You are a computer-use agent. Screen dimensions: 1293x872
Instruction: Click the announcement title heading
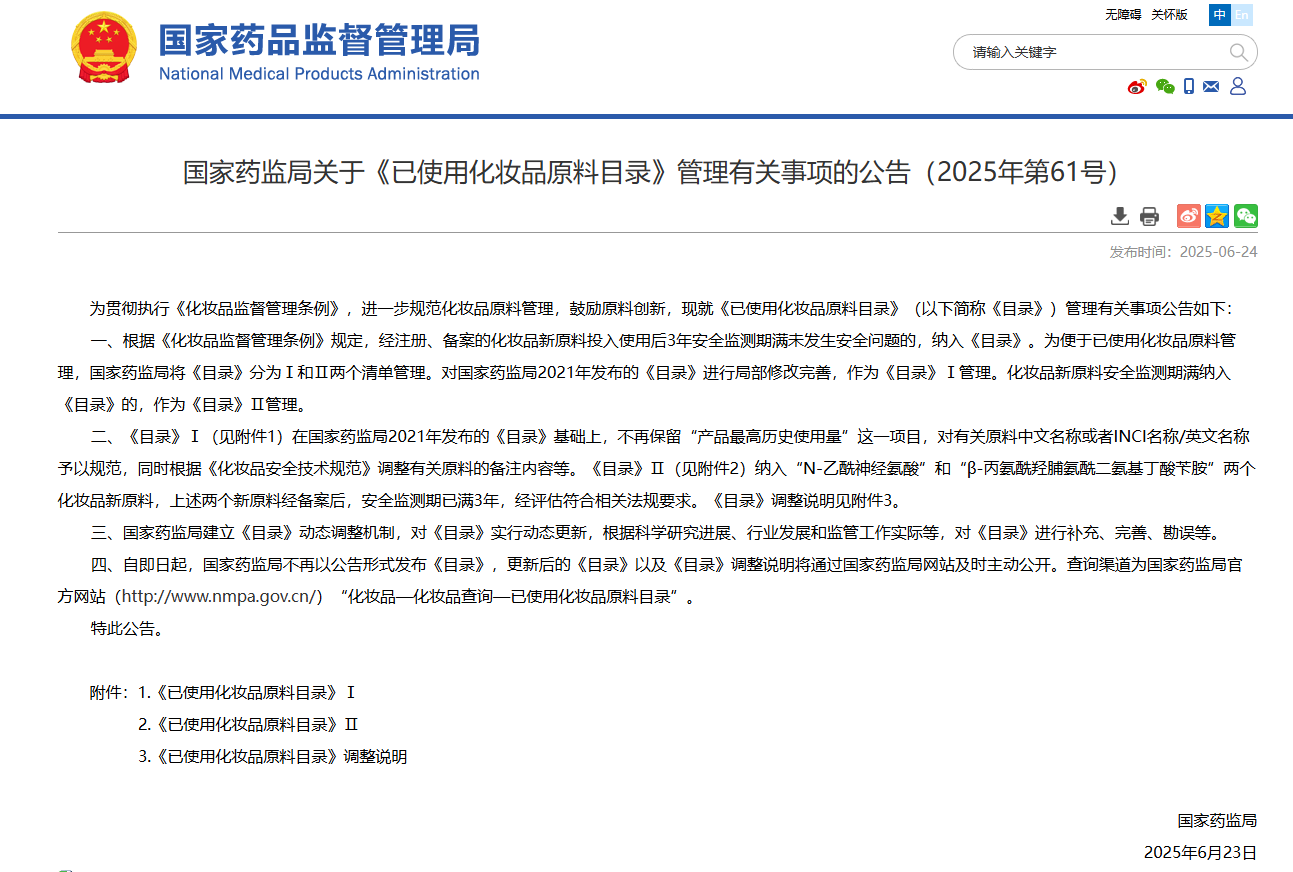pyautogui.click(x=650, y=172)
